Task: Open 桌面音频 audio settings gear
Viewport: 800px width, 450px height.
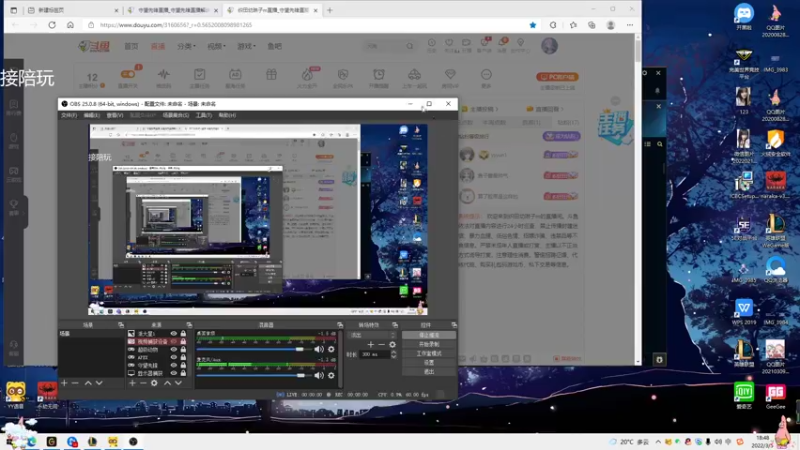Action: pos(331,349)
